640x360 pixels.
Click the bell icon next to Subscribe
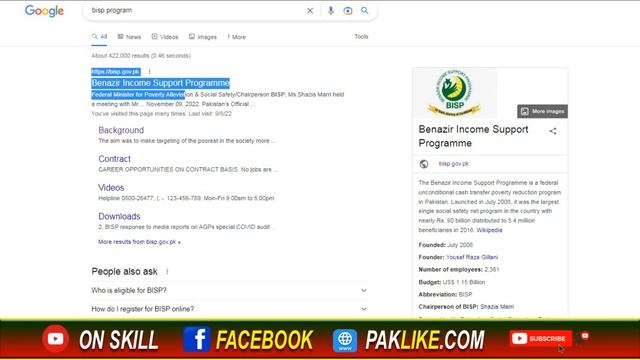coord(584,337)
